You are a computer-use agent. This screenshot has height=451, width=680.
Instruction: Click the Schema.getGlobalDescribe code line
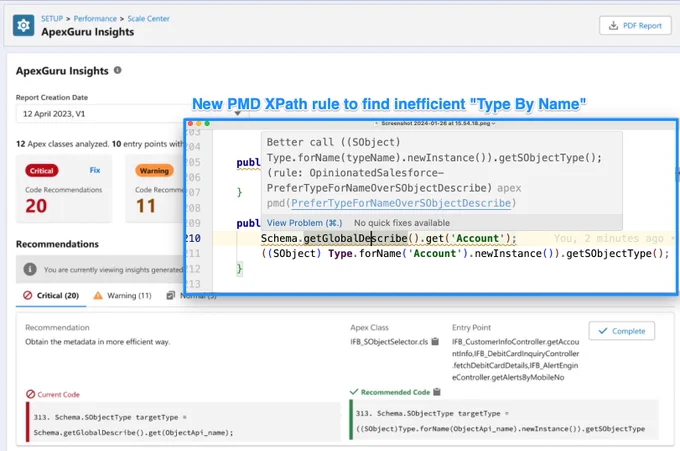[x=388, y=238]
